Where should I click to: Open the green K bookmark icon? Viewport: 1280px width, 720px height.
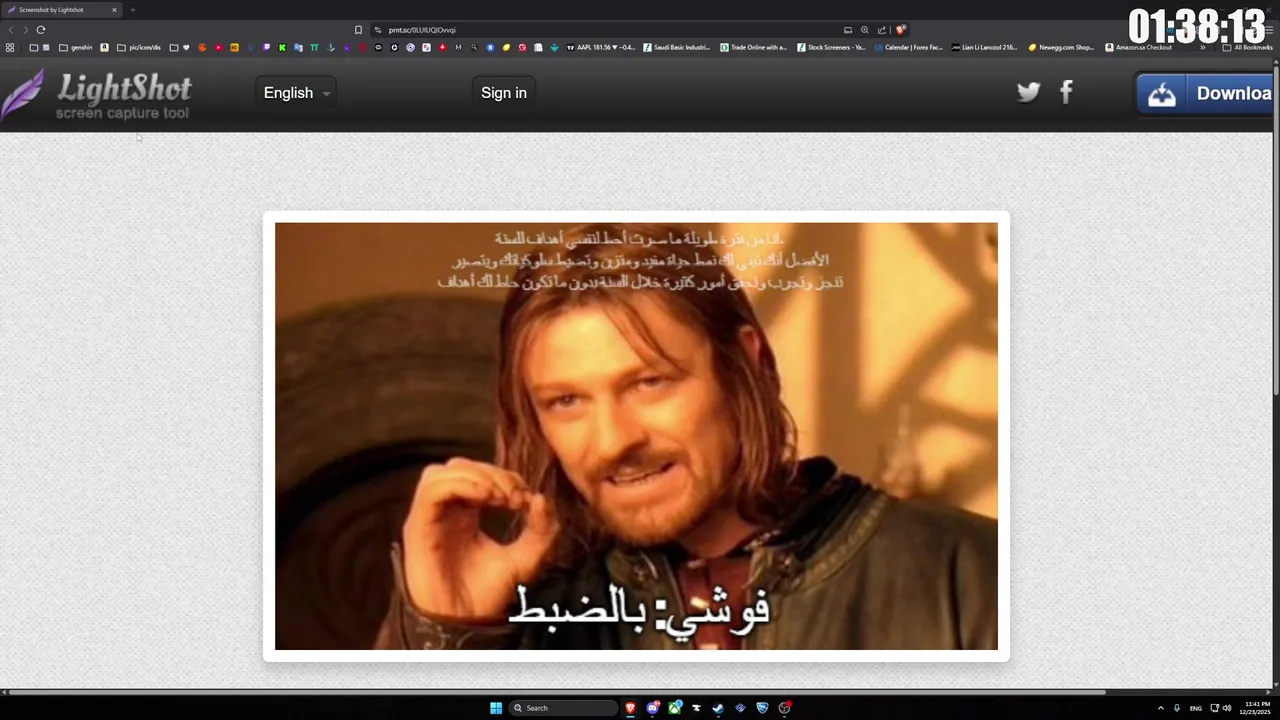pyautogui.click(x=282, y=47)
